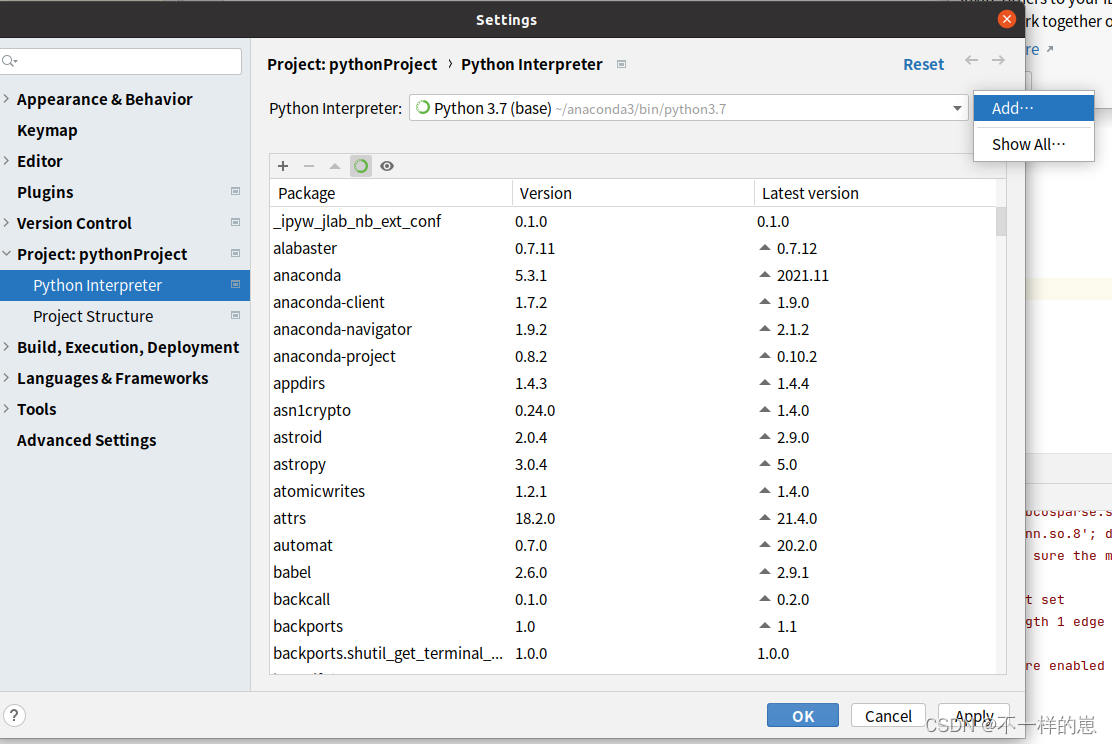Select the babel package row
The height and width of the screenshot is (744, 1112).
click(x=633, y=572)
